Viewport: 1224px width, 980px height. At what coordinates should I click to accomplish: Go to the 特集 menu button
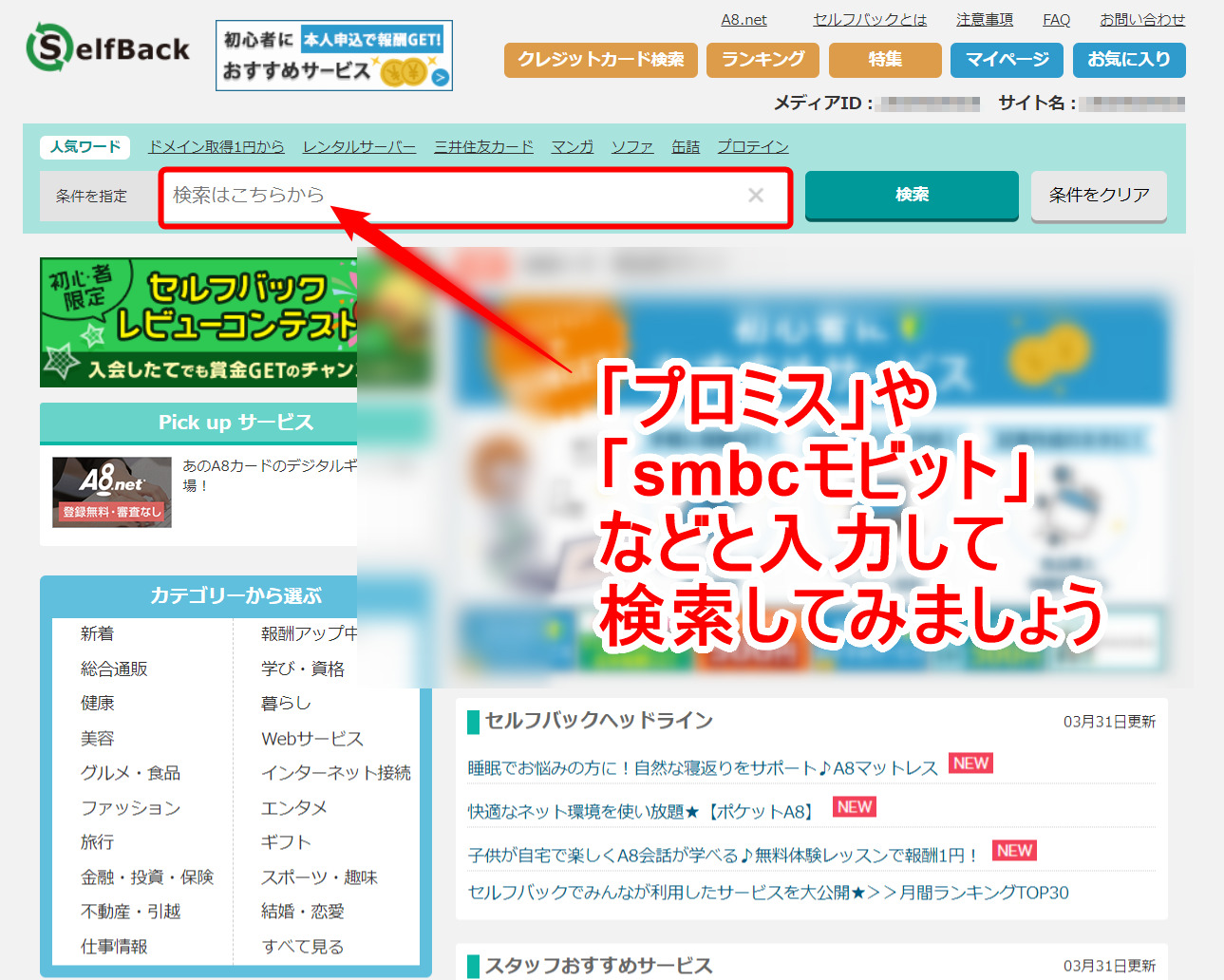(x=885, y=60)
